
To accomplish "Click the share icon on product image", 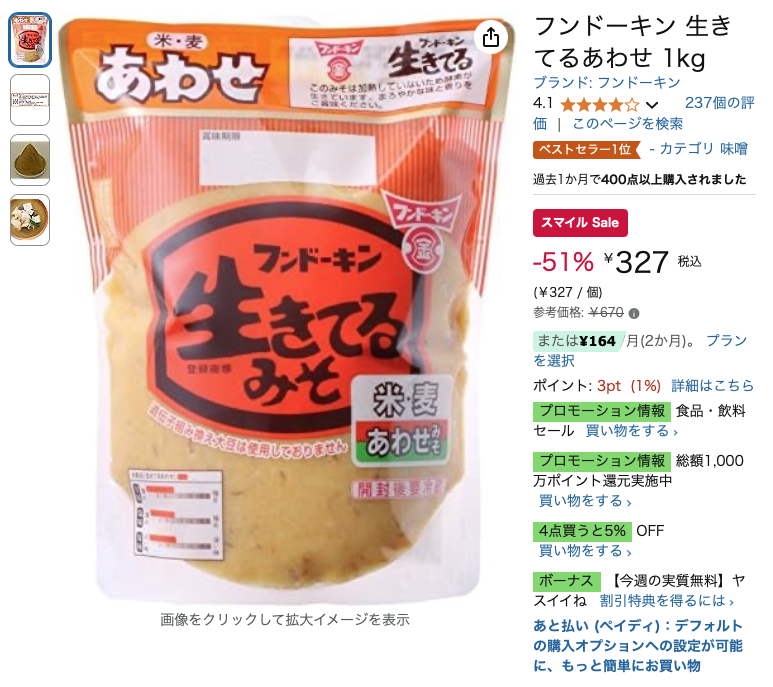I will click(491, 37).
